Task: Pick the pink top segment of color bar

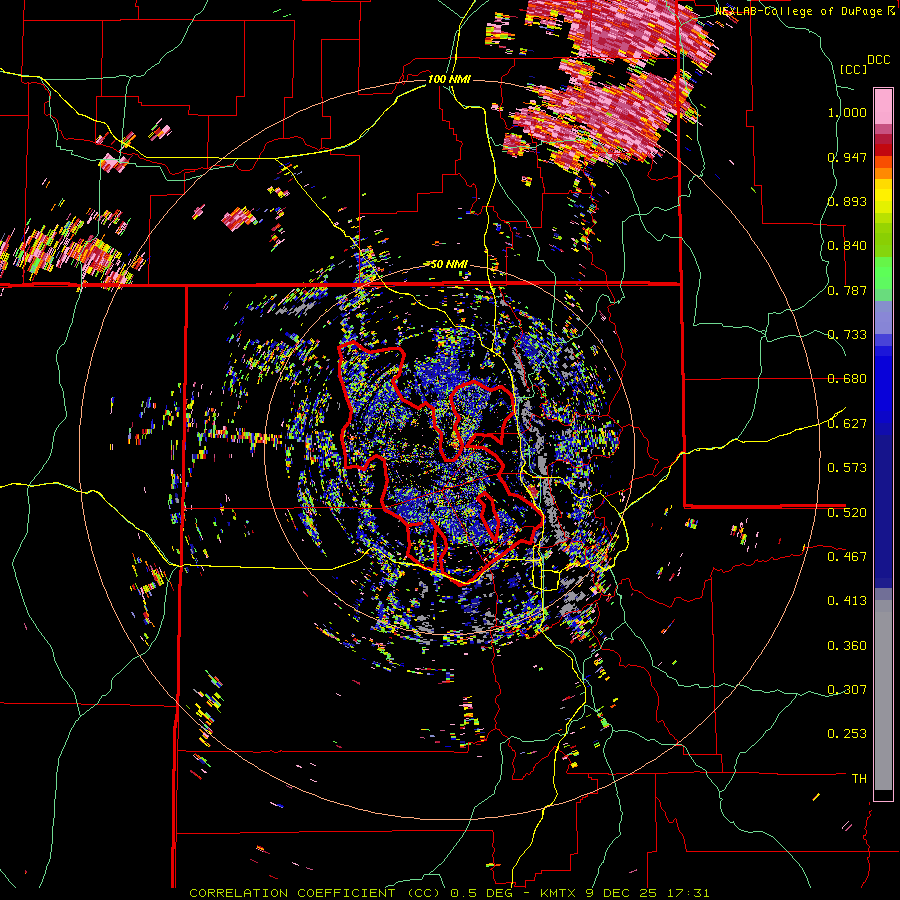Action: pos(883,106)
